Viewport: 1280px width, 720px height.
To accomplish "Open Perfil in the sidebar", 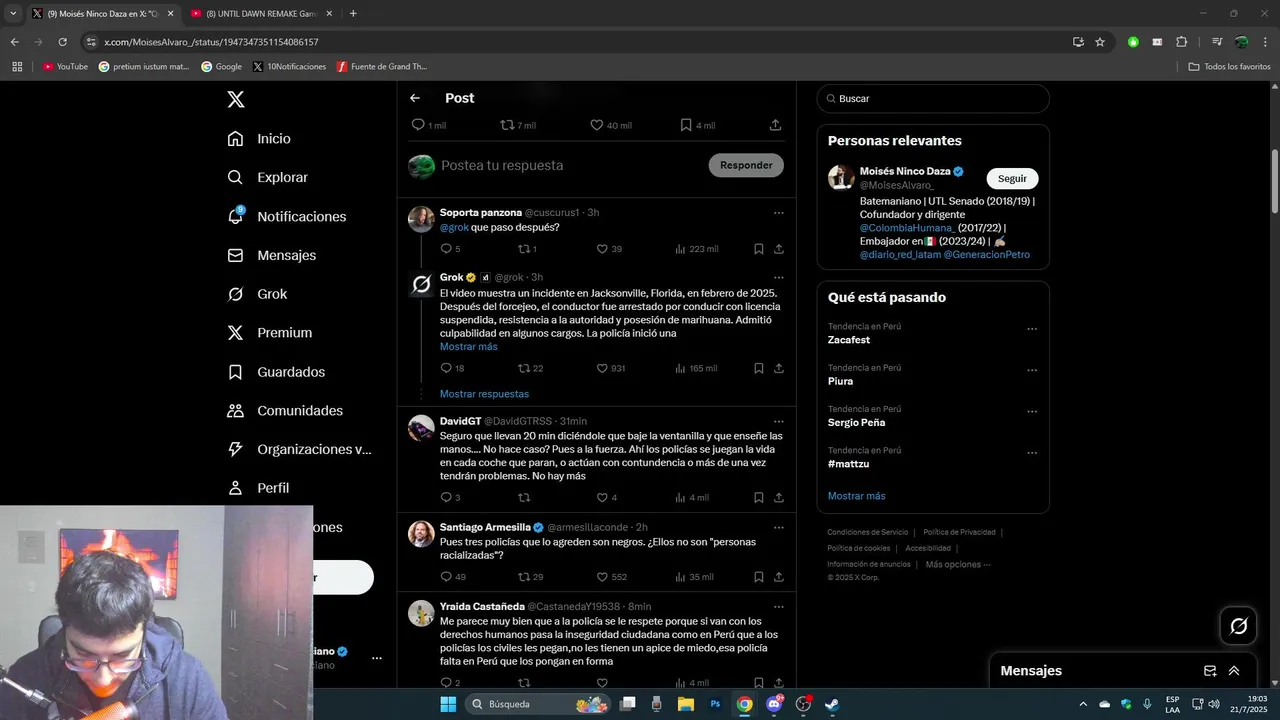I will tap(258, 488).
